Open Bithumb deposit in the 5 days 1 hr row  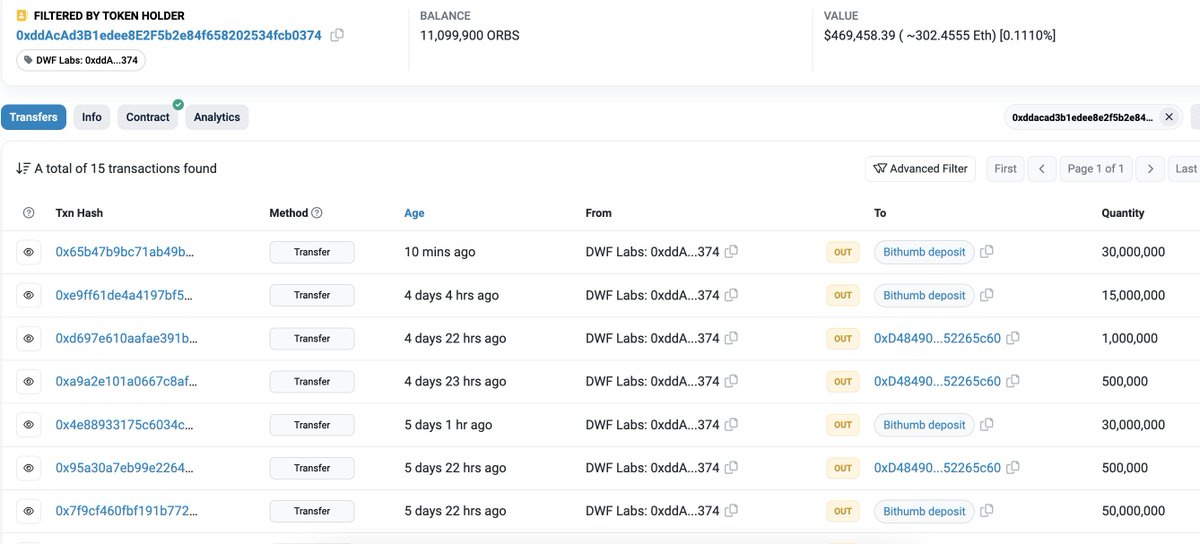pyautogui.click(x=924, y=425)
